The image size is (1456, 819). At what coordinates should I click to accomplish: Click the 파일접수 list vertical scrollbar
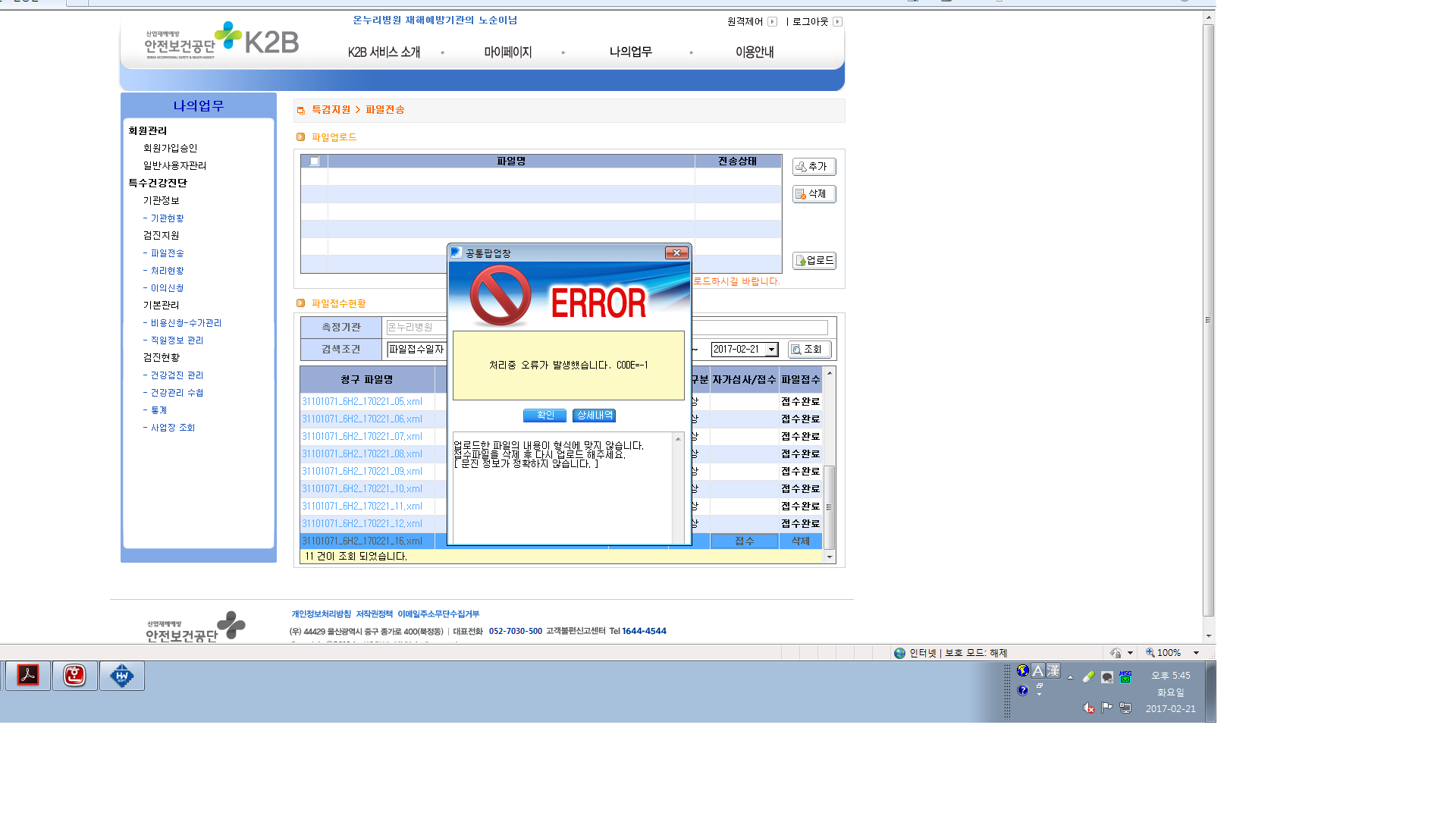(x=830, y=464)
